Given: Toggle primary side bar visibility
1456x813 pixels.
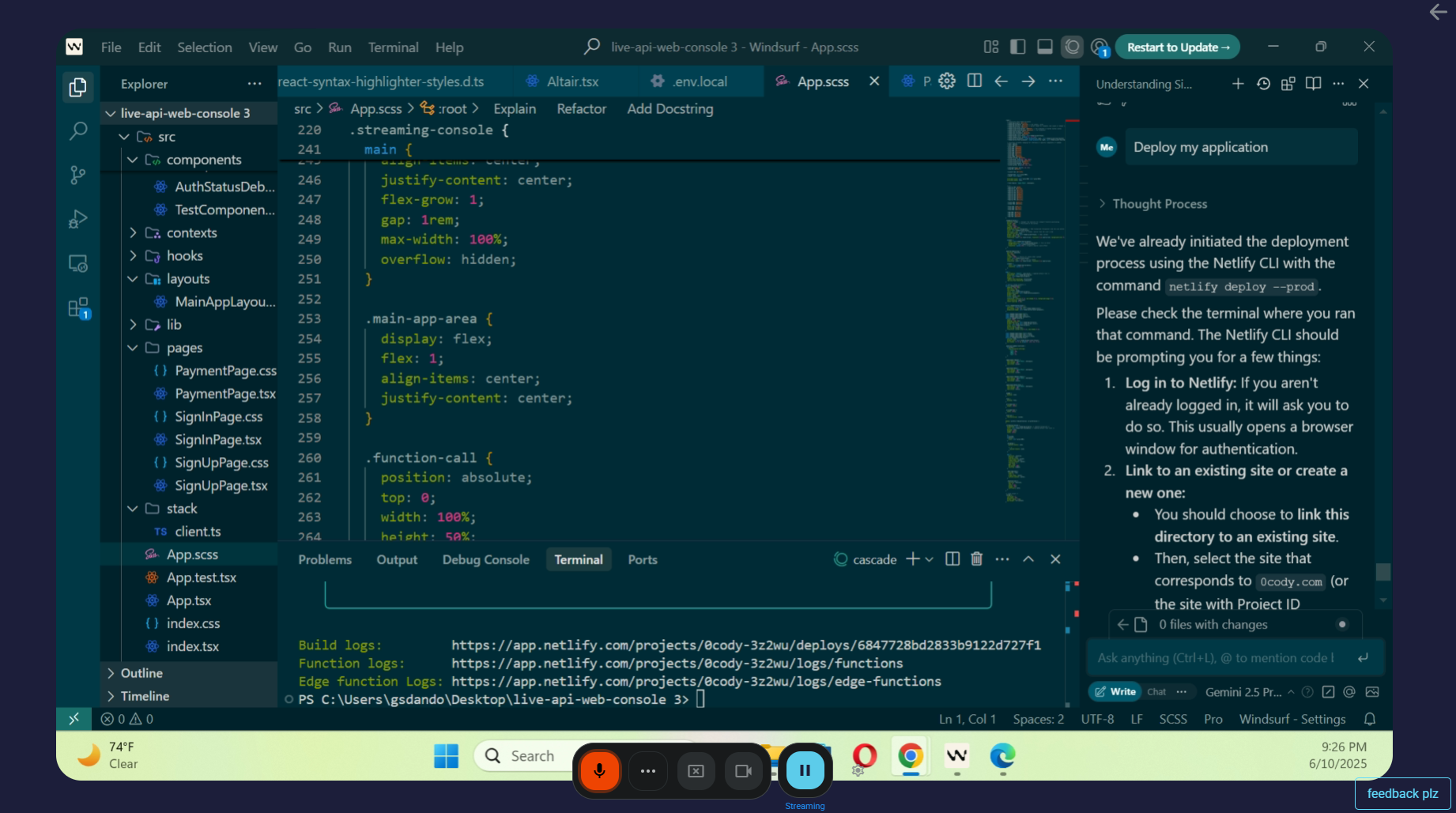Looking at the screenshot, I should click(1018, 47).
